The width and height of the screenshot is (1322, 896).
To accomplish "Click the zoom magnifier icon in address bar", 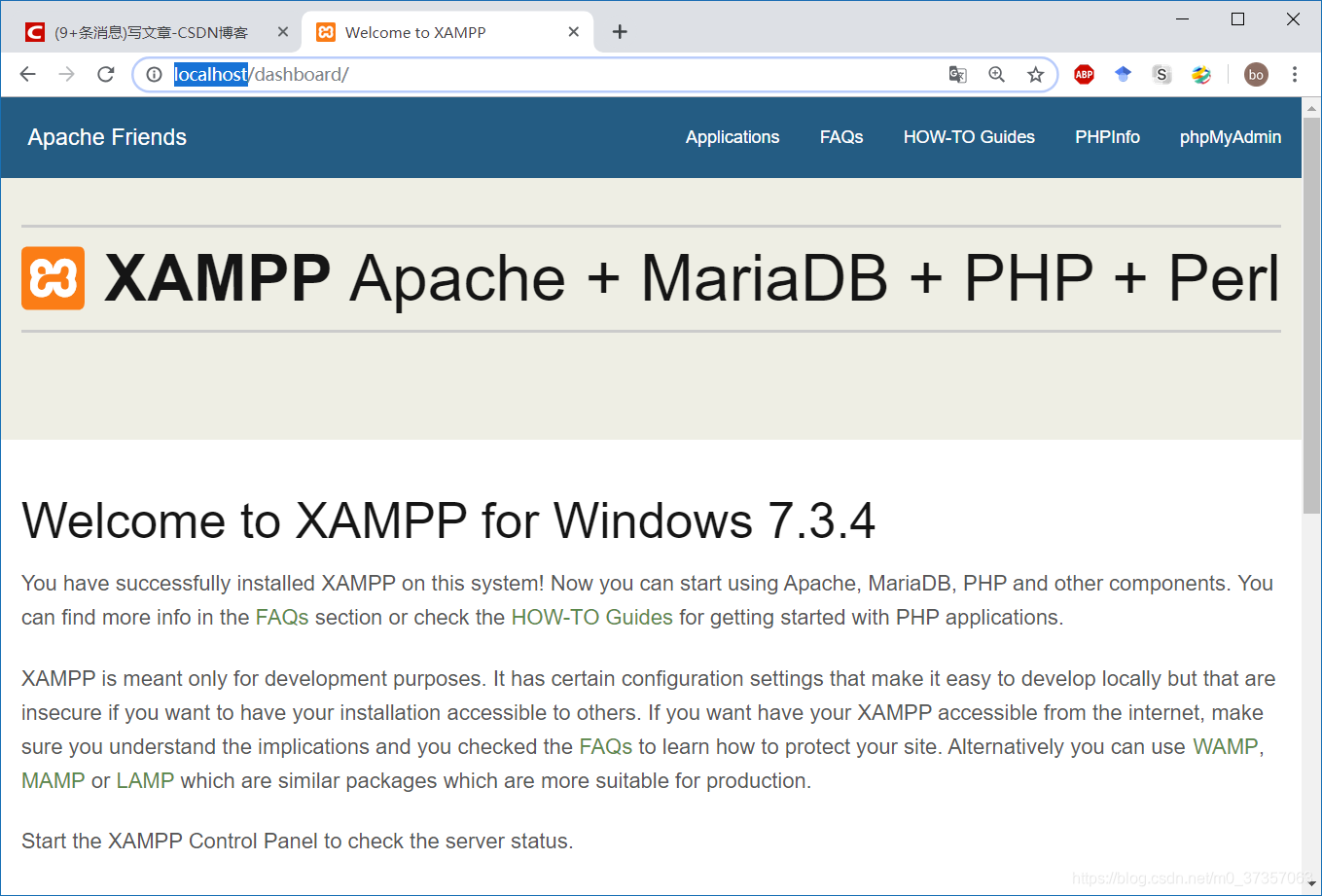I will pyautogui.click(x=996, y=75).
